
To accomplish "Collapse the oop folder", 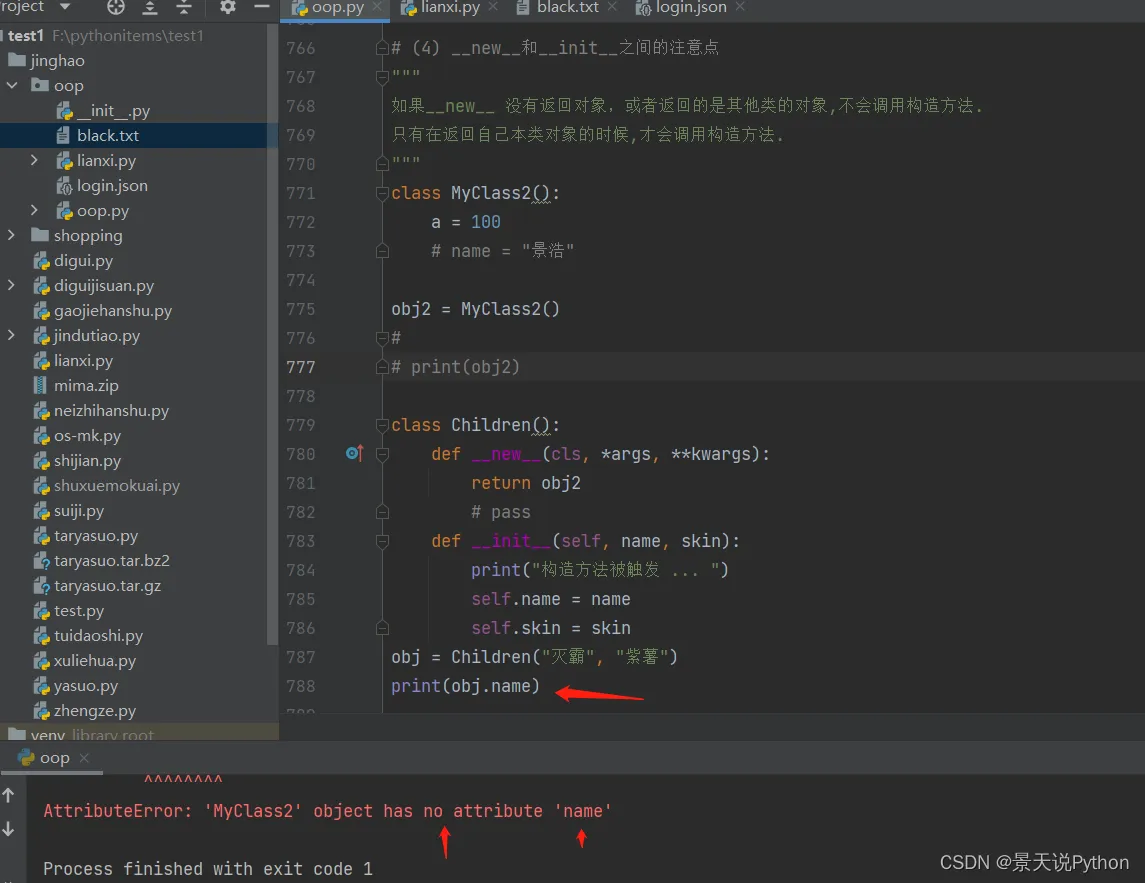I will pos(11,86).
